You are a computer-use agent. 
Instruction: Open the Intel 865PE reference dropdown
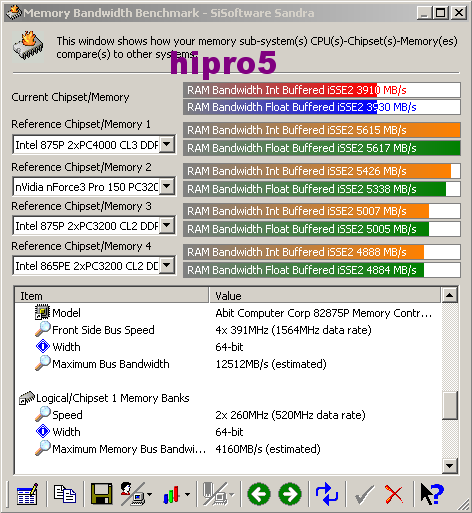point(167,266)
